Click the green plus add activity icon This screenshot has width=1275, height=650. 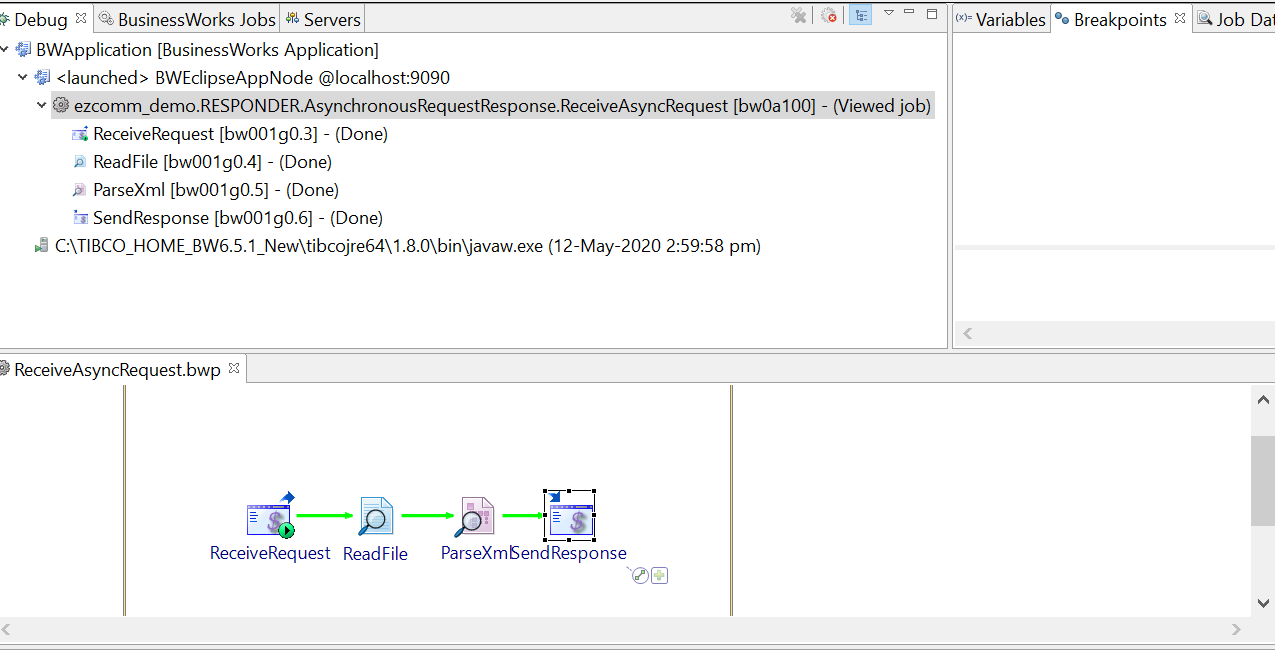pyautogui.click(x=659, y=575)
